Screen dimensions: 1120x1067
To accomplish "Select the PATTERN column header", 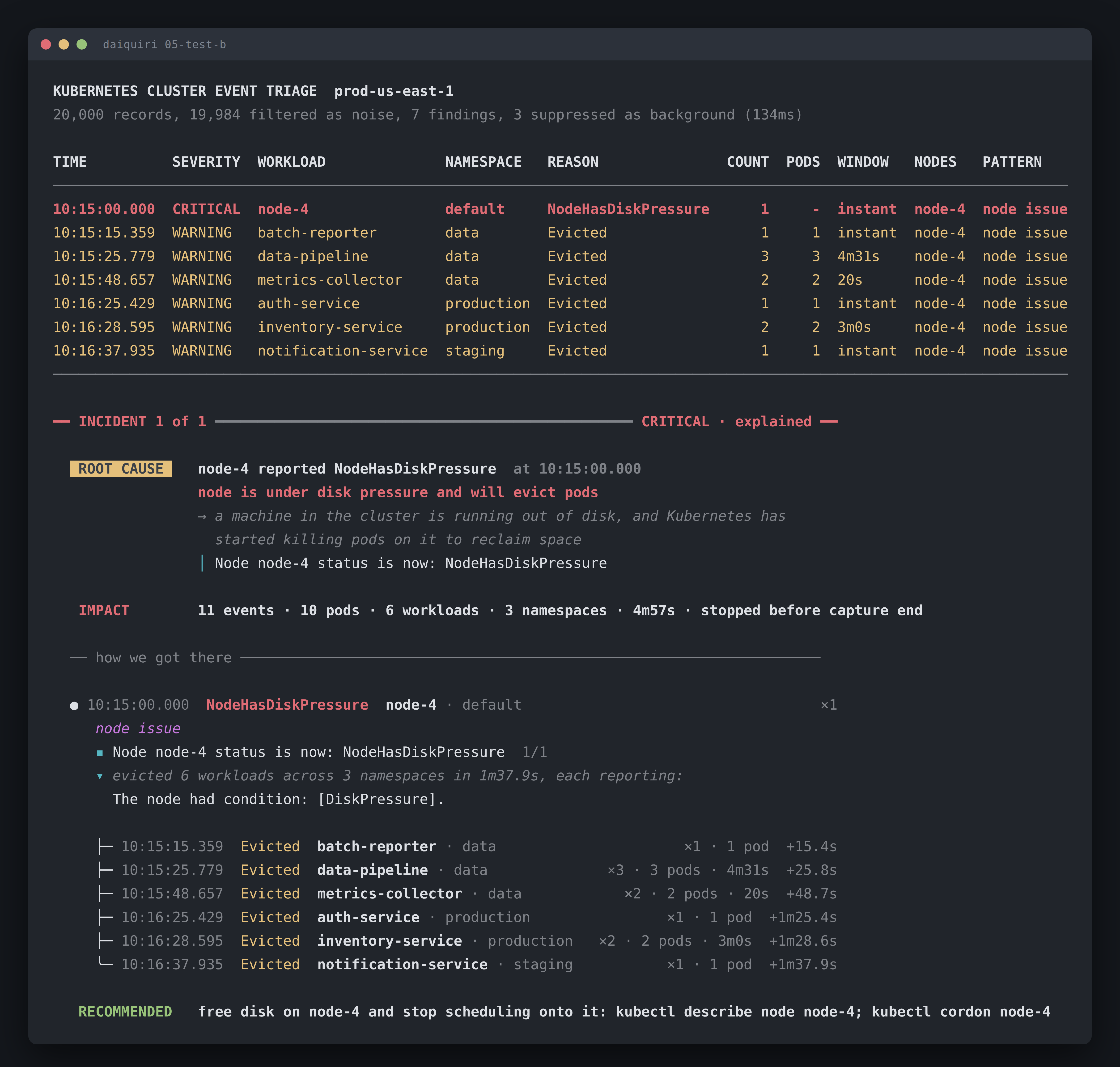I will (1013, 162).
